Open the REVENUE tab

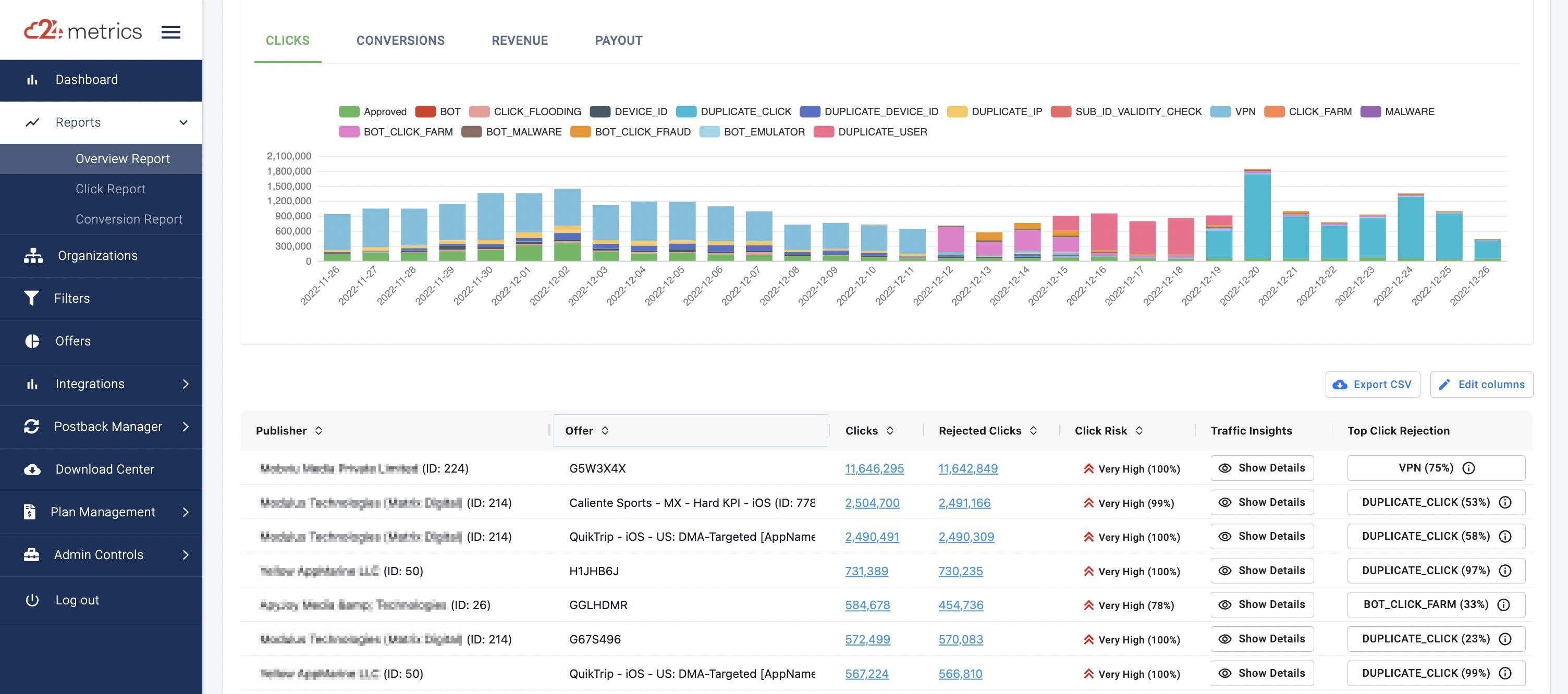tap(520, 40)
